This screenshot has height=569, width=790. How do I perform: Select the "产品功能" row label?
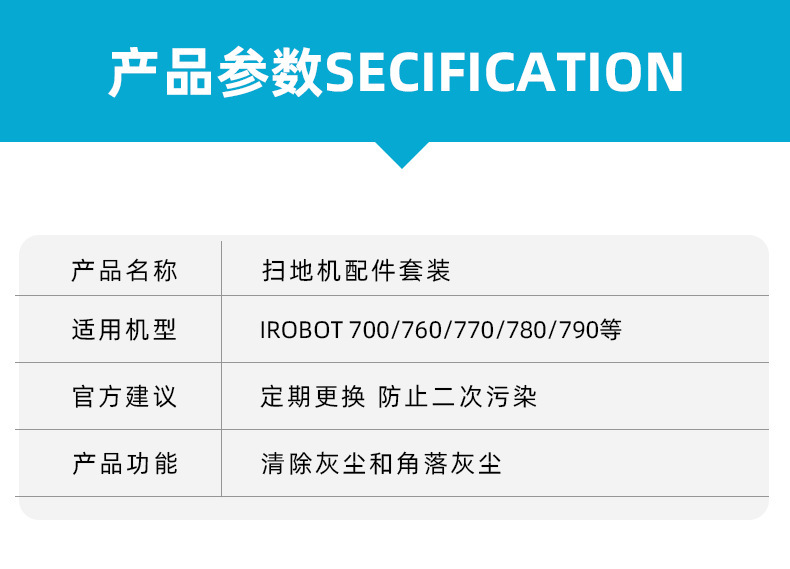click(x=124, y=463)
